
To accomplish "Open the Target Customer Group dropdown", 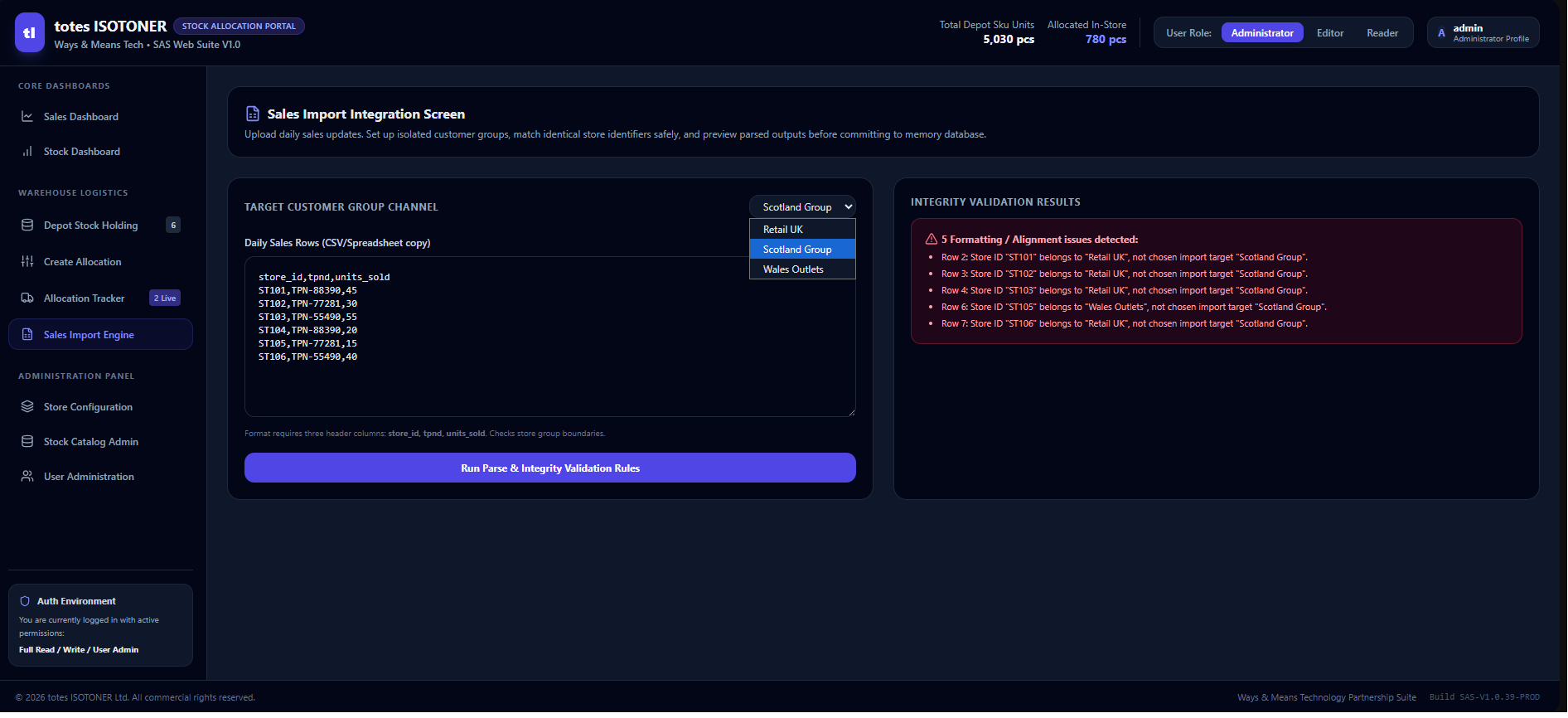I will pos(802,207).
